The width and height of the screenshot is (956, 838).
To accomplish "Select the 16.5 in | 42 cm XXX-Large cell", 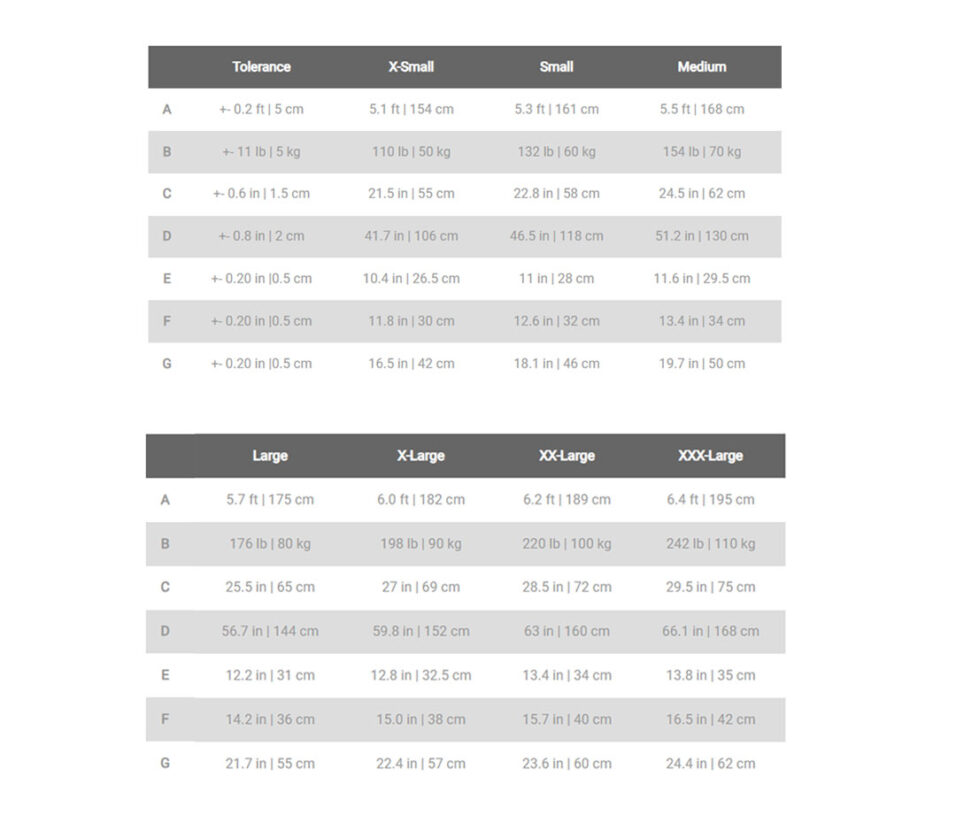I will pos(710,719).
